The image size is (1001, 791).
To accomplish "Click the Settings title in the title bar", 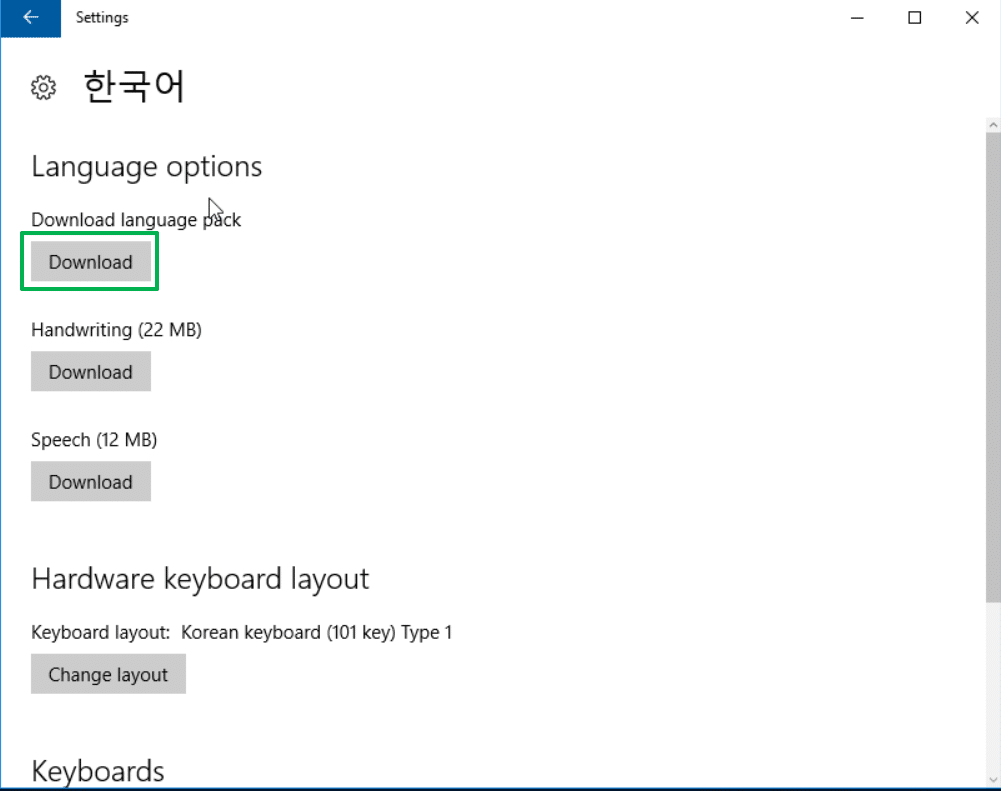I will pos(102,17).
